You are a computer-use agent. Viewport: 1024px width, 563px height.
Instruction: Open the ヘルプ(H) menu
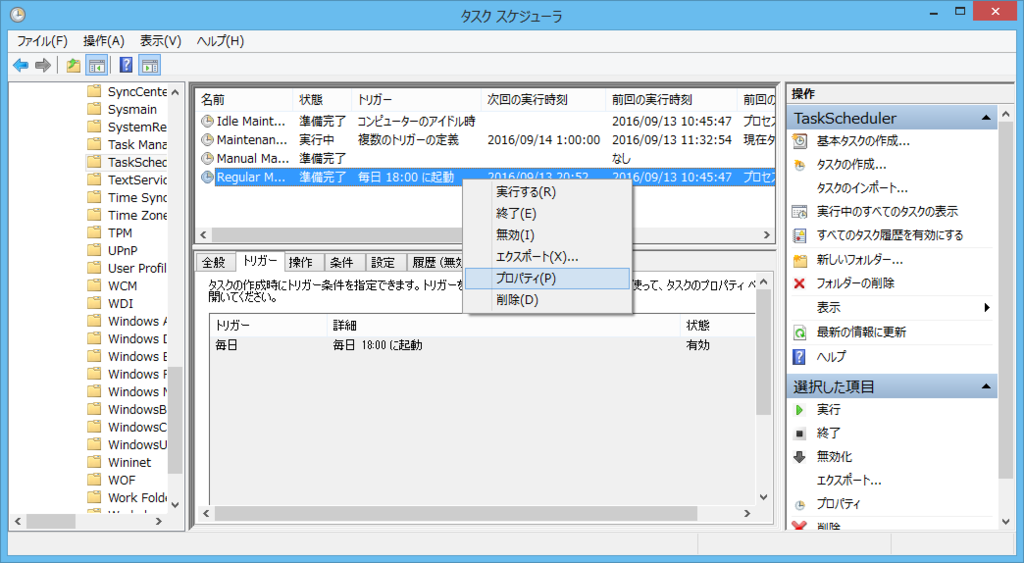tap(220, 41)
